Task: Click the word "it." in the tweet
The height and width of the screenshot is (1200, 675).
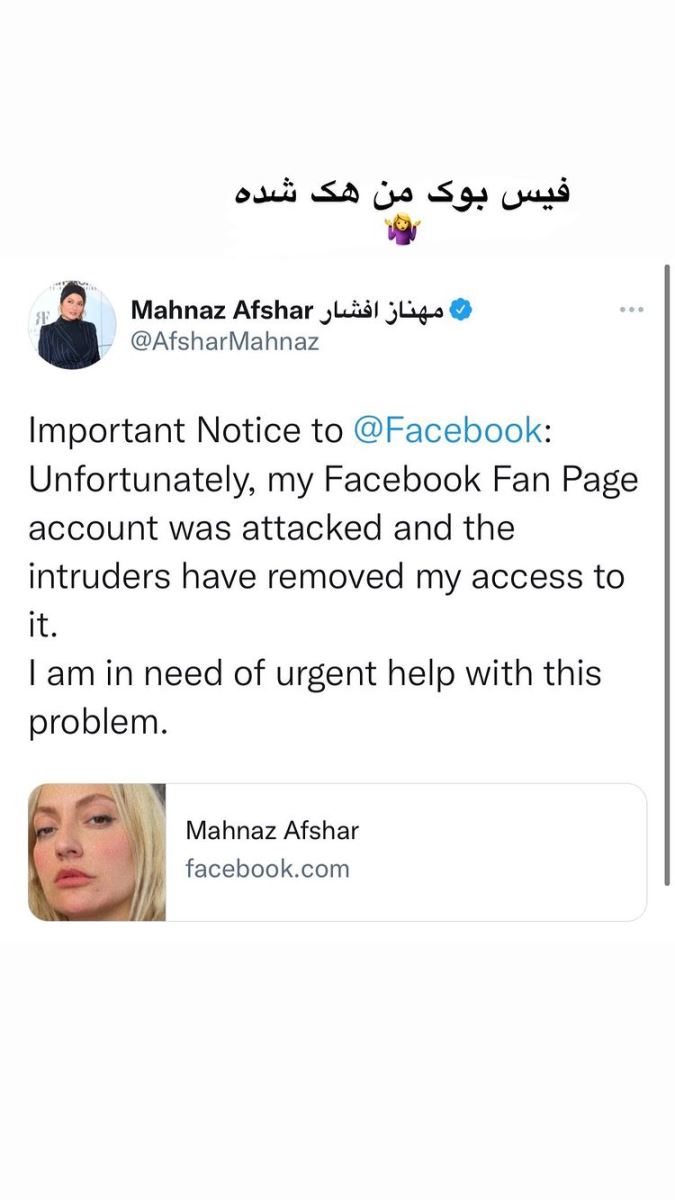Action: point(43,625)
